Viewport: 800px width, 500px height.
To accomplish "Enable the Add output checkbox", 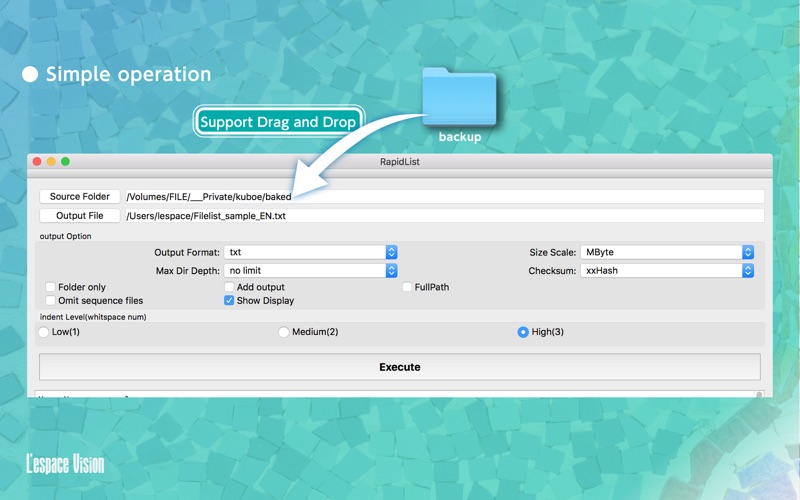I will (229, 287).
